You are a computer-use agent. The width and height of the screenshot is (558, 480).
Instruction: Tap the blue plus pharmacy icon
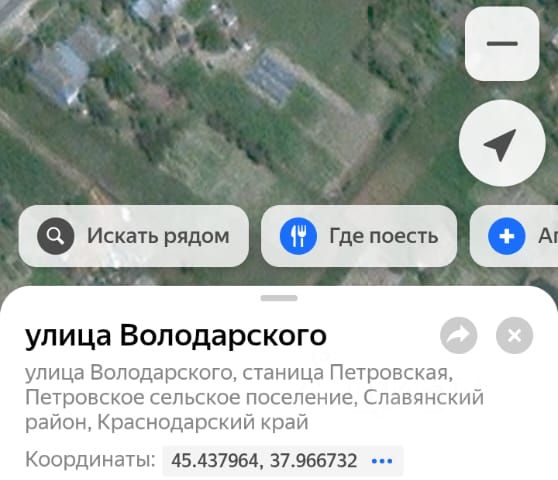click(506, 236)
